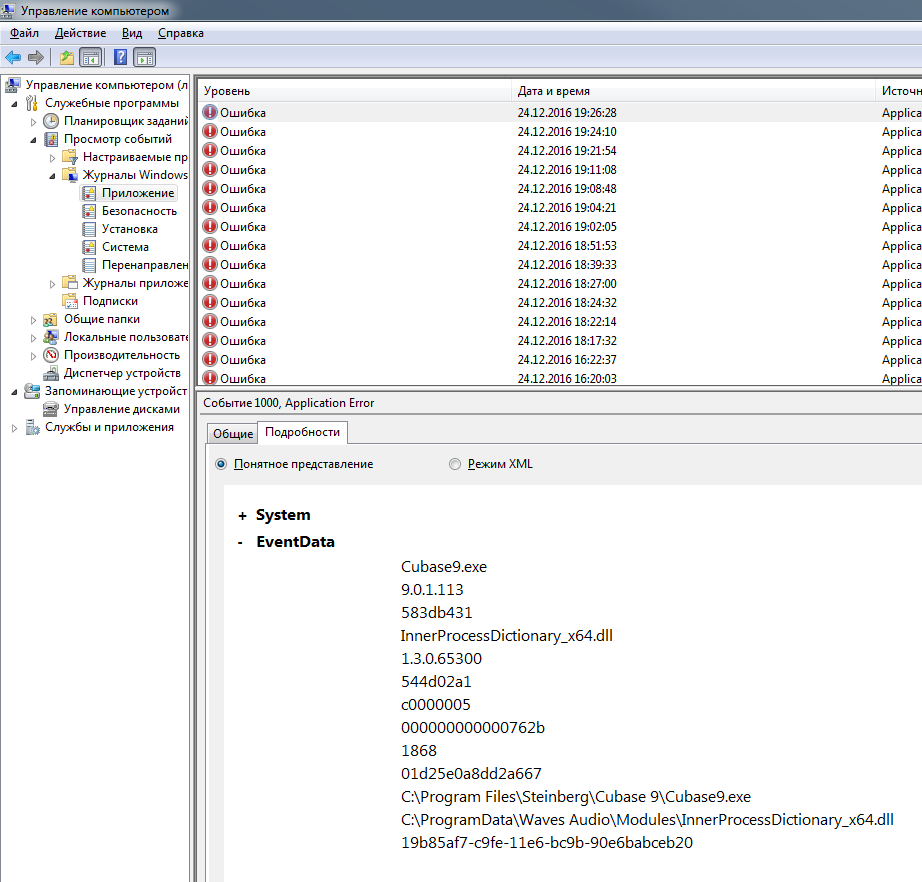Open the Система log icon
Screen dimensions: 922x882
click(x=89, y=247)
